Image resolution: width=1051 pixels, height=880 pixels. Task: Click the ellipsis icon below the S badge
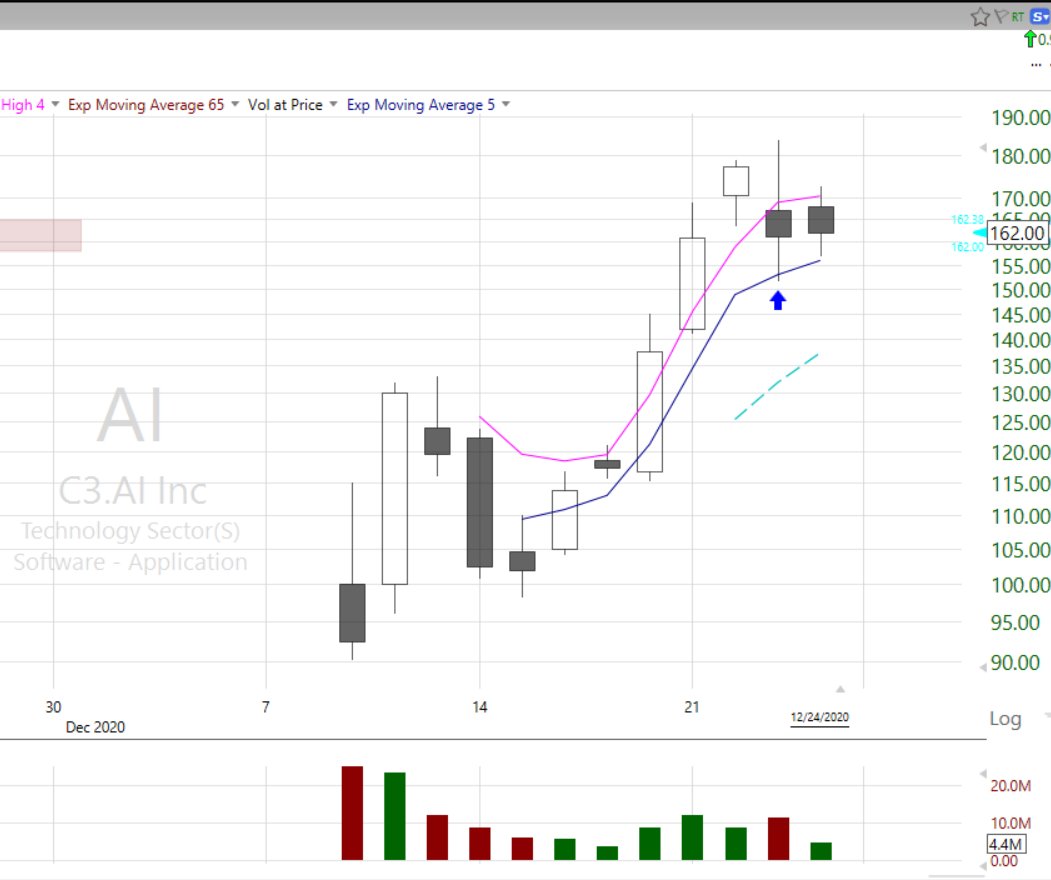pyautogui.click(x=1036, y=64)
